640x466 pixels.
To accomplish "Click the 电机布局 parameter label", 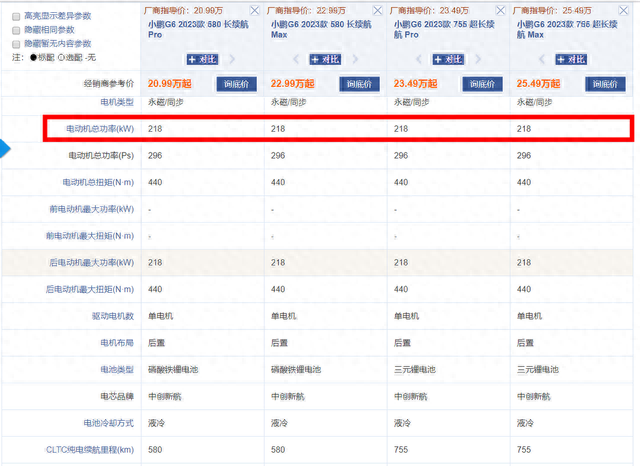I will tap(117, 343).
